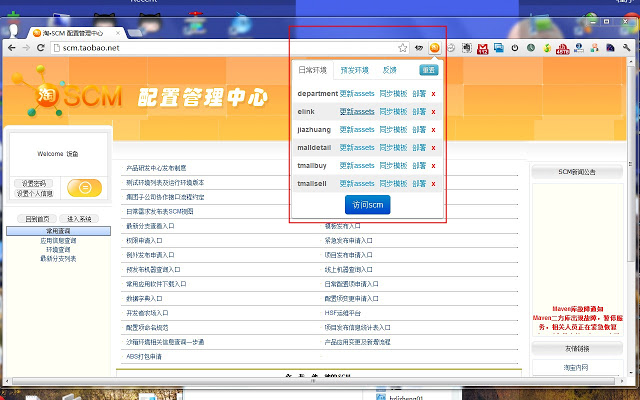Select 环境查询 in left sidebar
Screen dimensions: 640x400
pyautogui.click(x=58, y=249)
